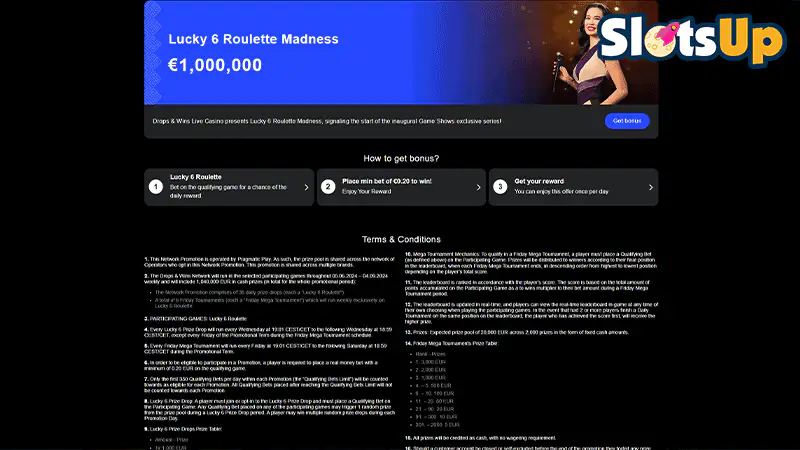
Task: Click term 10 Mega Tournament Mechanics paragraph
Action: click(x=531, y=263)
